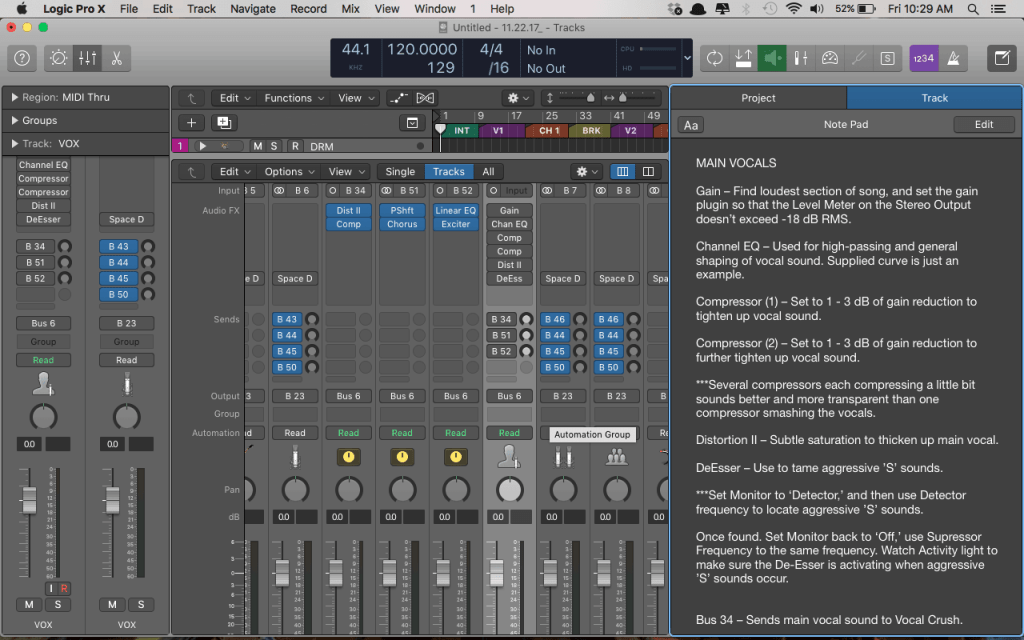Open Quick Help question mark button
The image size is (1024, 640).
click(22, 58)
